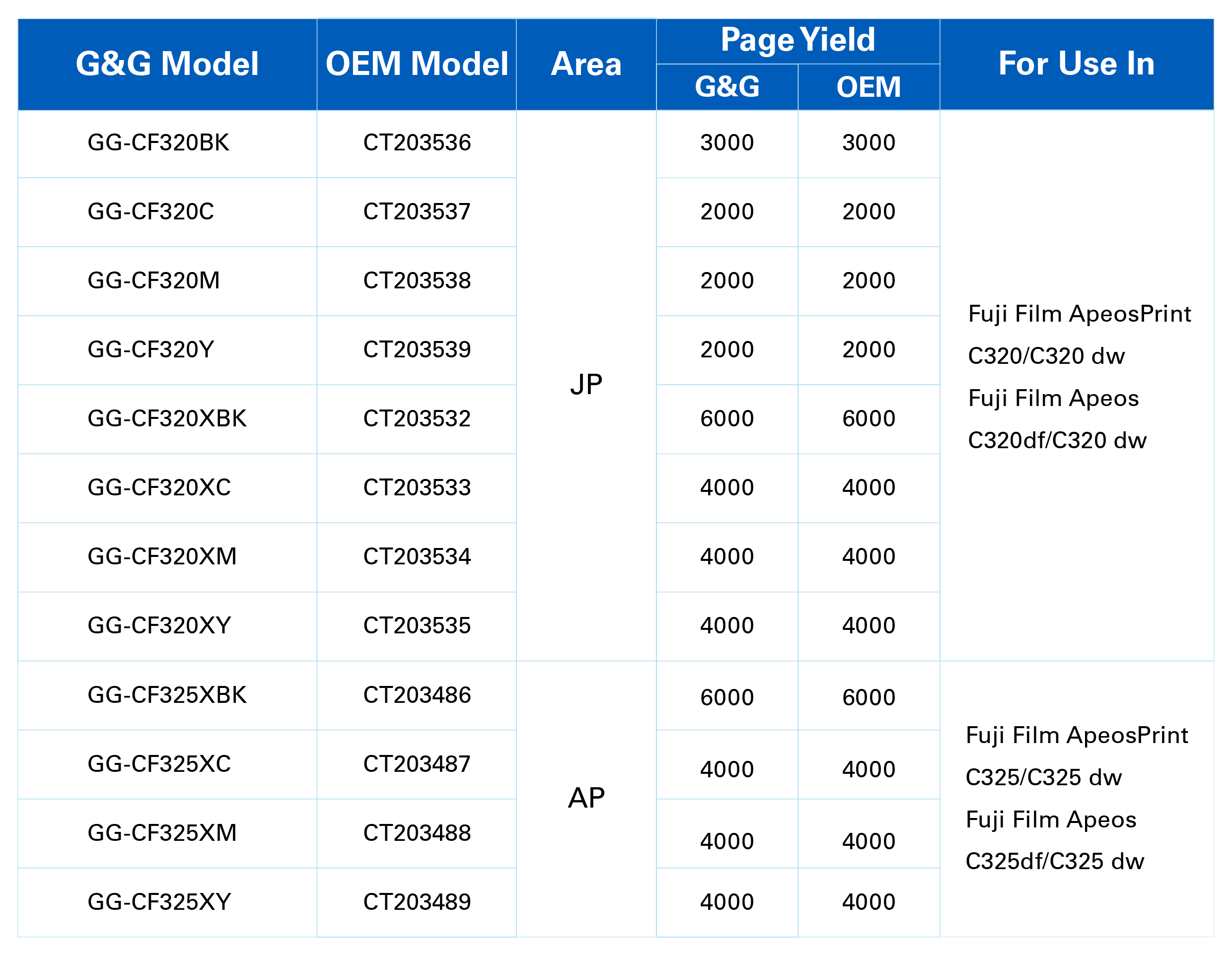Click OEM code CT203532

tap(417, 418)
